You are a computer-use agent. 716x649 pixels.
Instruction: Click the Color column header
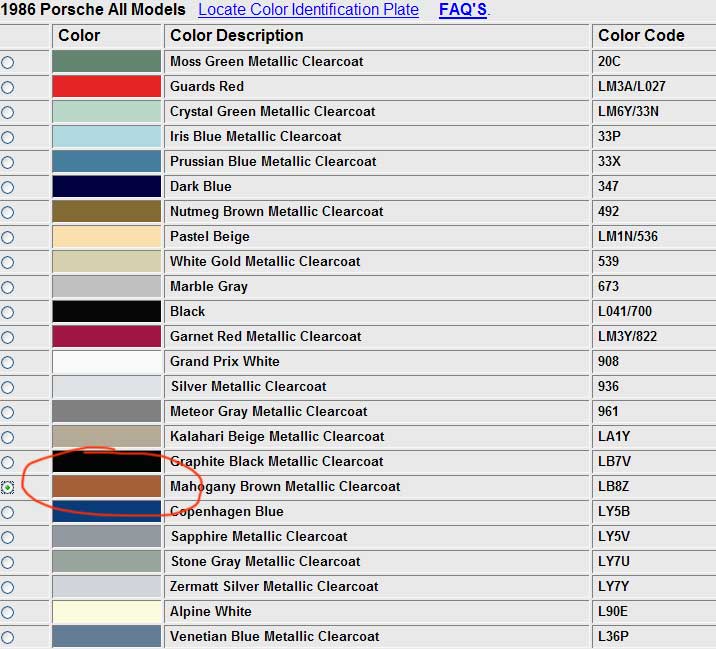(x=79, y=36)
